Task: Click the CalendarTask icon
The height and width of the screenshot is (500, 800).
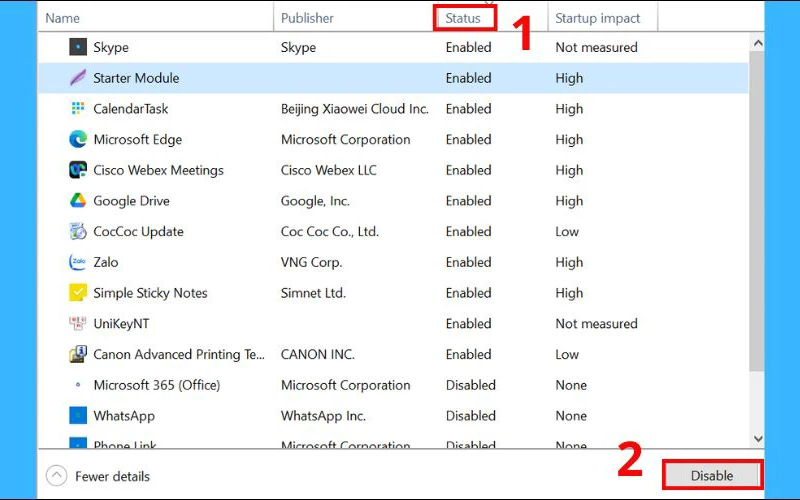Action: coord(78,109)
